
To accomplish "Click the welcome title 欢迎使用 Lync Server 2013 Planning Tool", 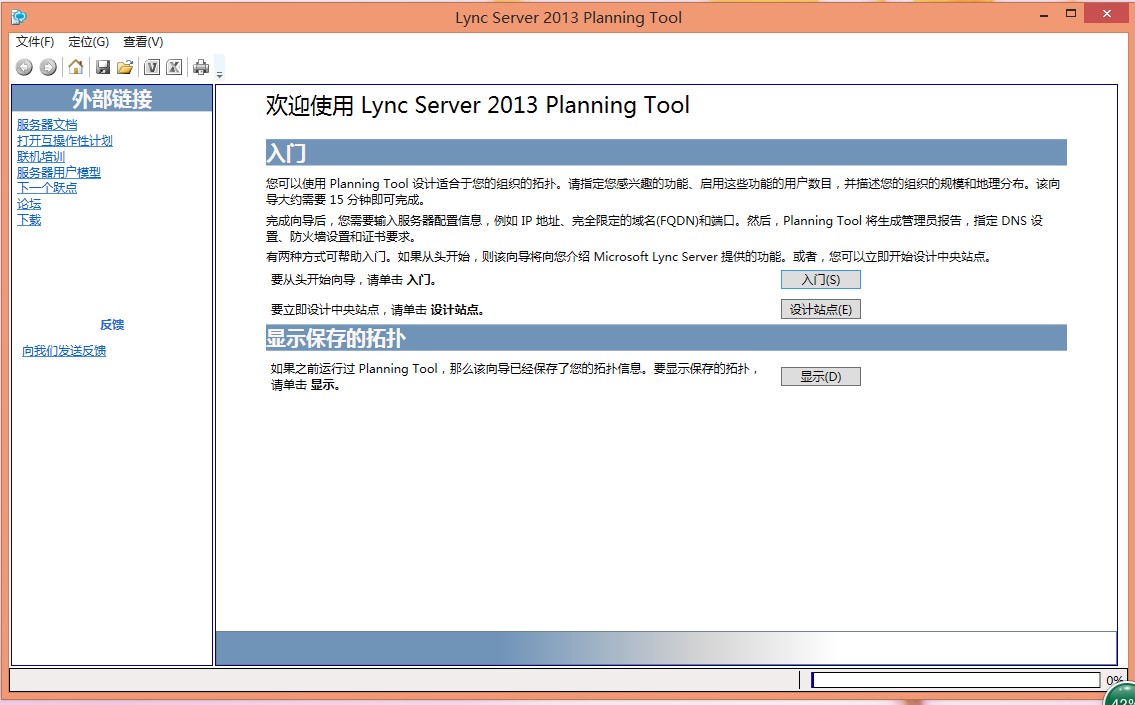I will point(478,105).
